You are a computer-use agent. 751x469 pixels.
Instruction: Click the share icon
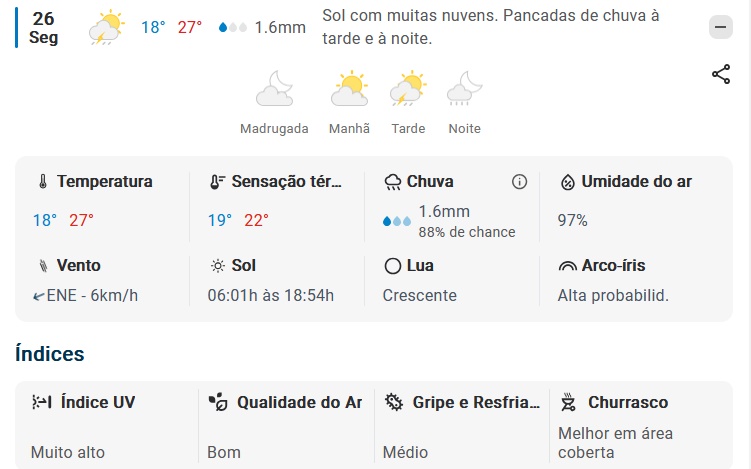721,74
